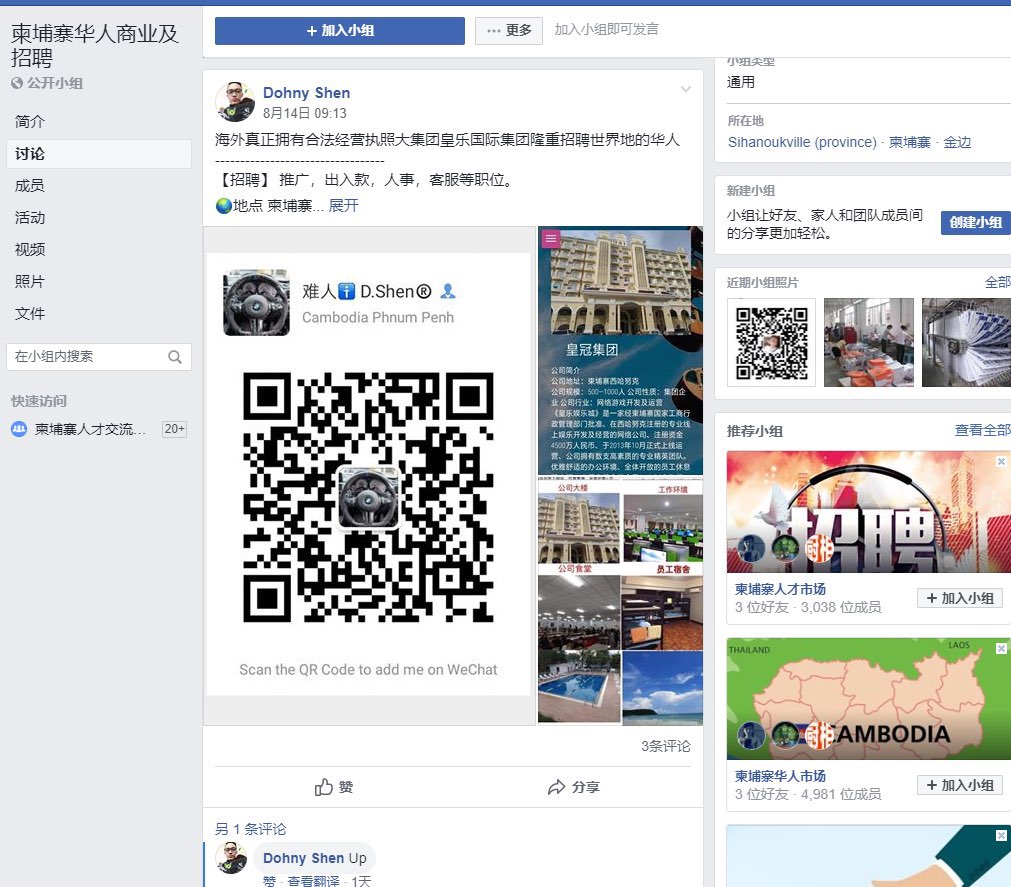Click 查看翻译 on the comment

pyautogui.click(x=313, y=881)
